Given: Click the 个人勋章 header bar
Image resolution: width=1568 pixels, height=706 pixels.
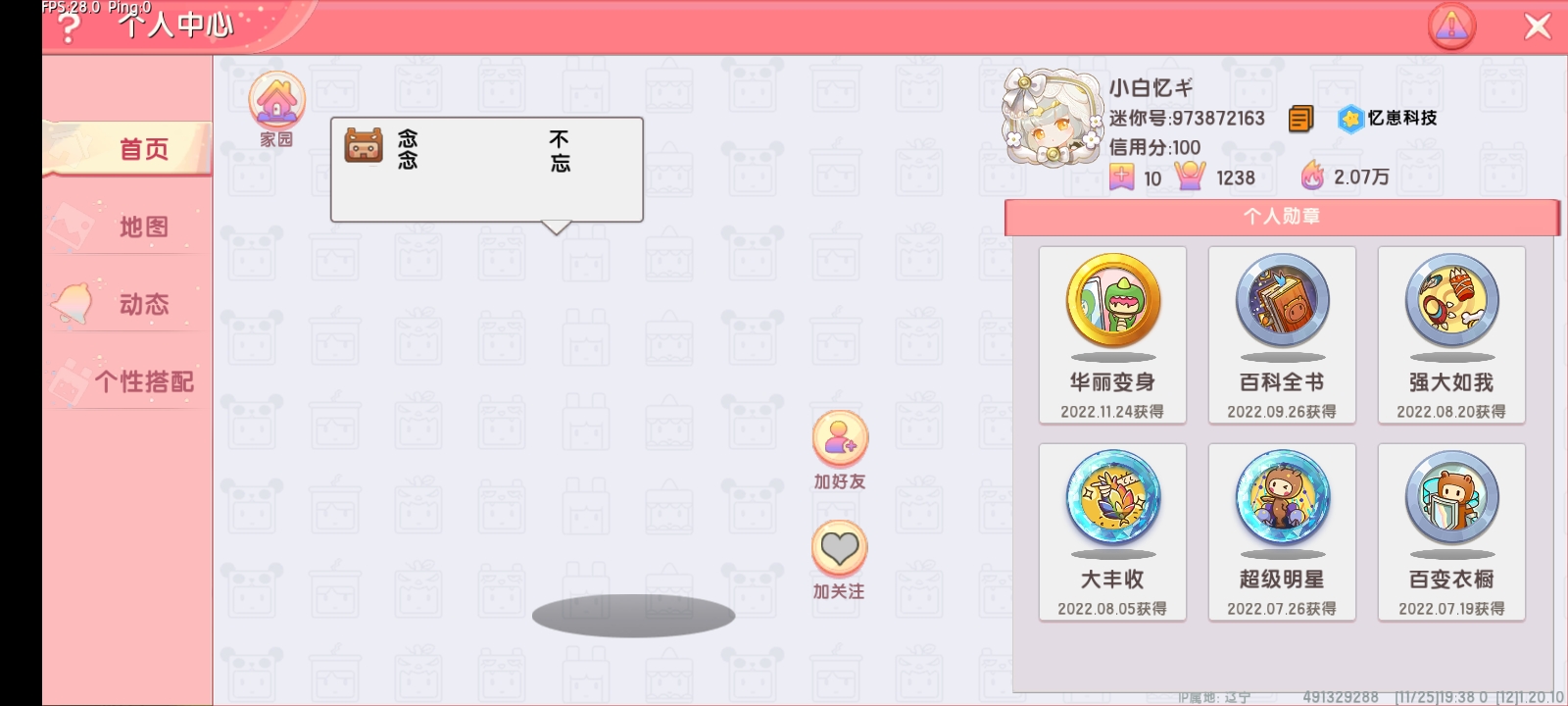Looking at the screenshot, I should point(1282,217).
